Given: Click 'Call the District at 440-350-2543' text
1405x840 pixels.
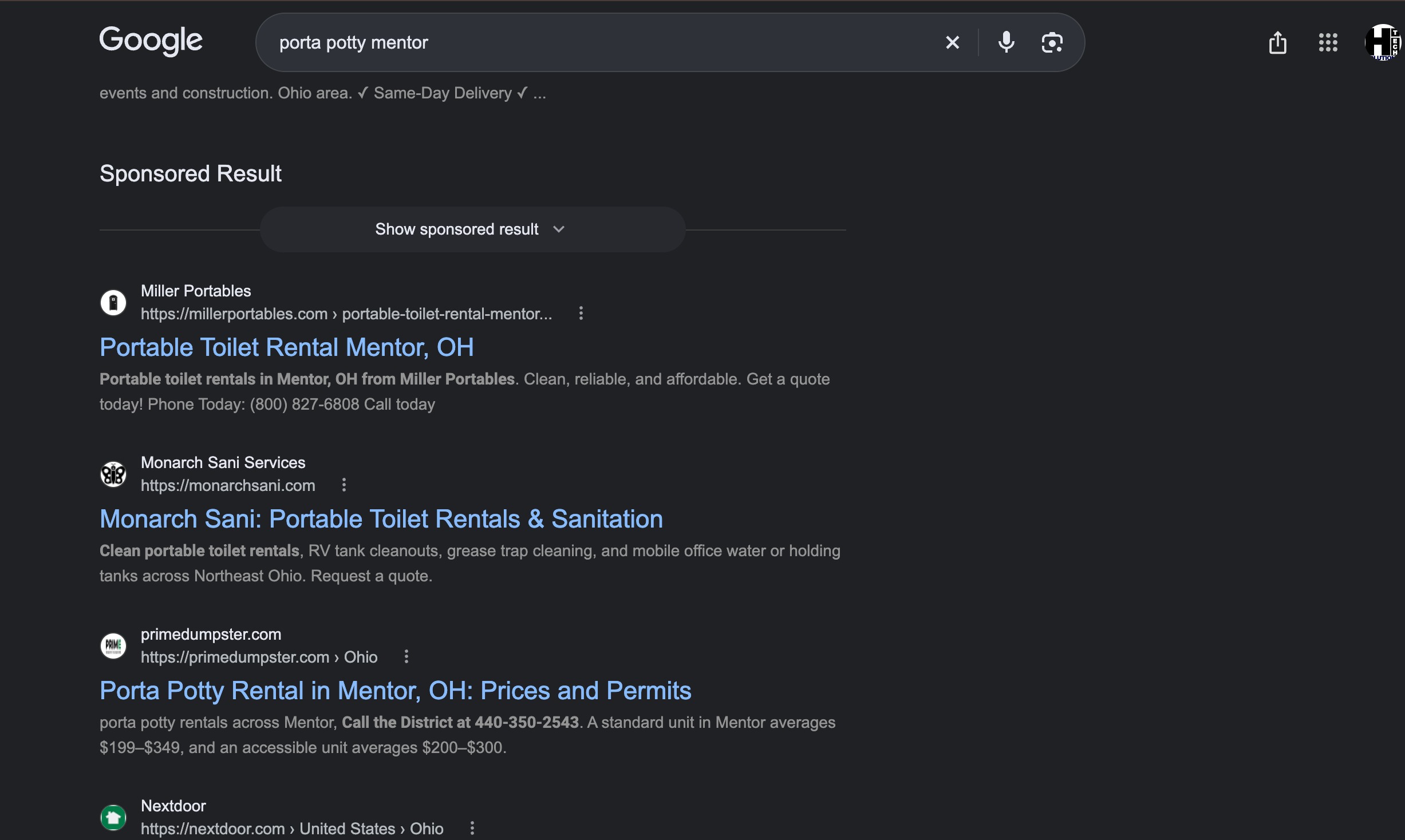Looking at the screenshot, I should (460, 722).
